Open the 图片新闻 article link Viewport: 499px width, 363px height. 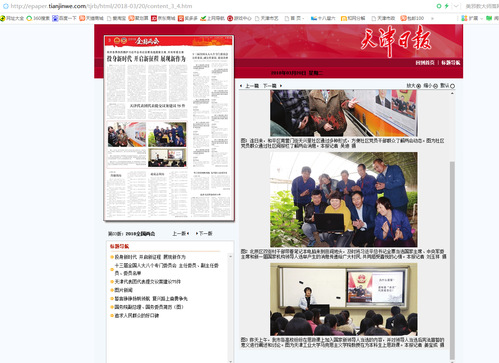tap(124, 290)
